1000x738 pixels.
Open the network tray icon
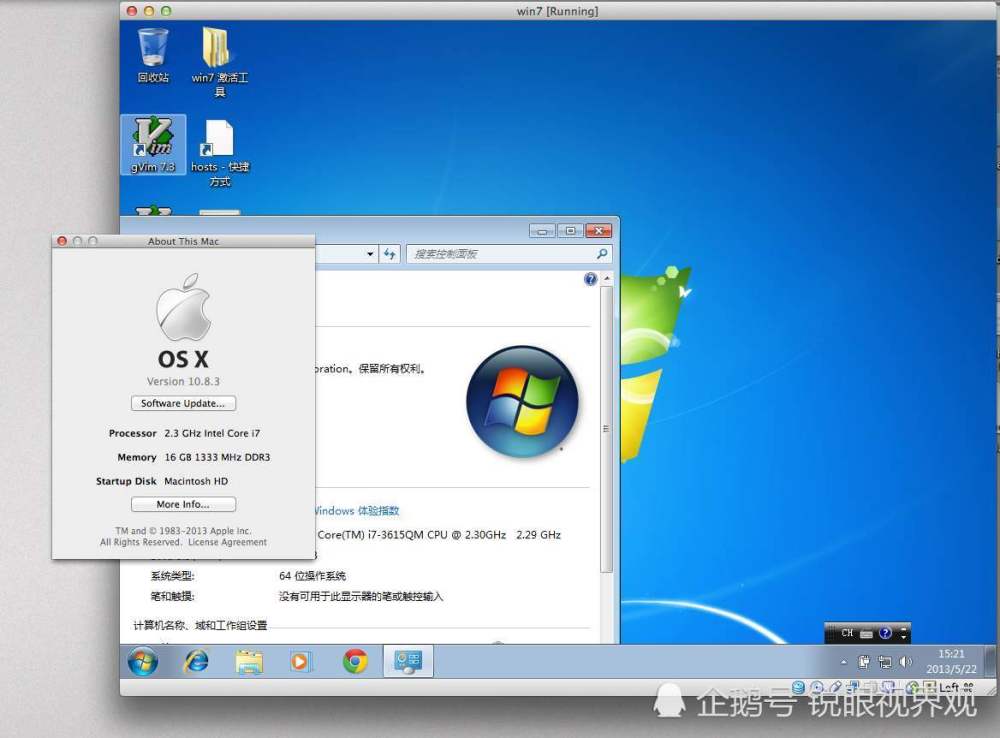(885, 662)
